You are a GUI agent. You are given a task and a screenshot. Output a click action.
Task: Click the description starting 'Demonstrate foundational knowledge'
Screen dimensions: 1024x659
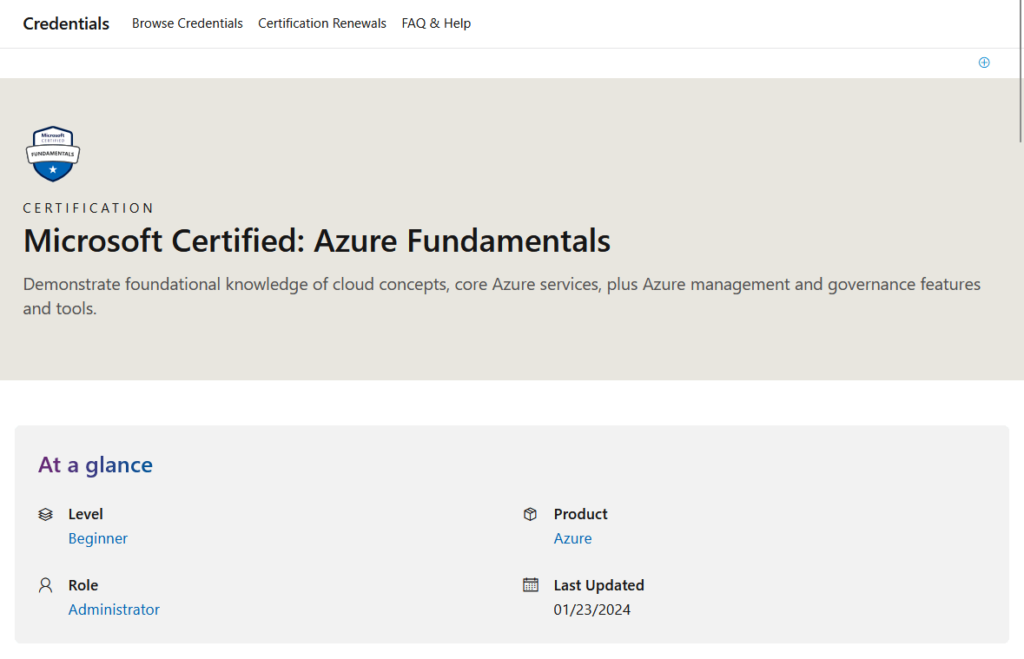[502, 297]
